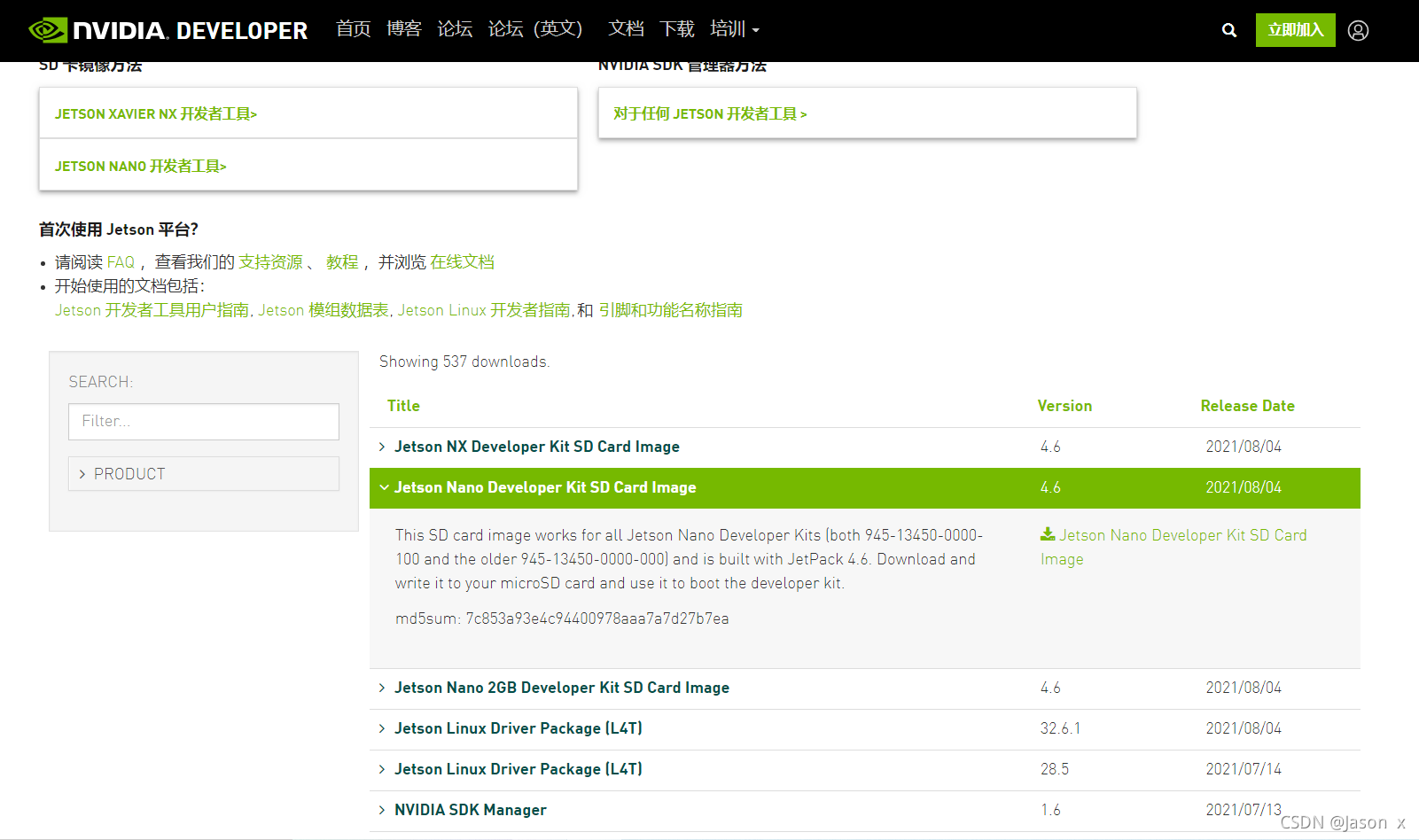Image resolution: width=1419 pixels, height=840 pixels.
Task: Open the 博客 menu item
Action: point(403,29)
